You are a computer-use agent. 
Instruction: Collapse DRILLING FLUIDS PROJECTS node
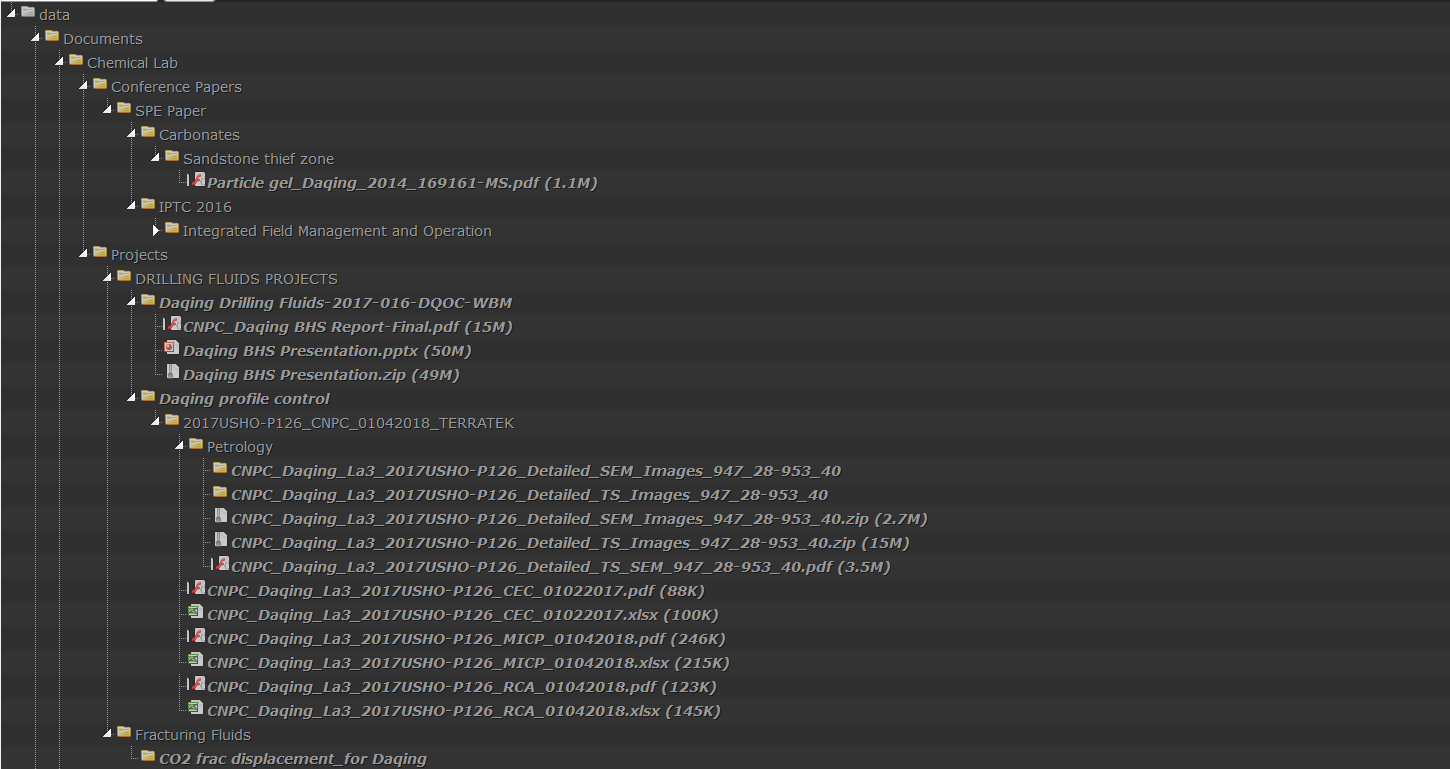pyautogui.click(x=107, y=278)
